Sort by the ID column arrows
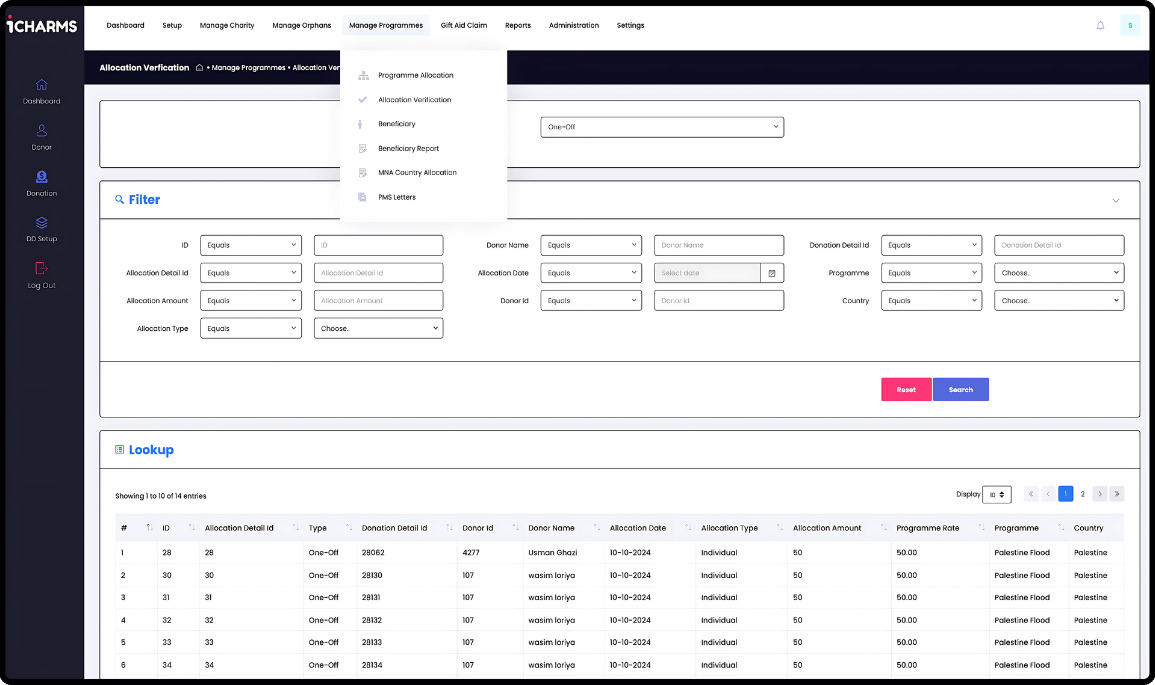The image size is (1155, 685). tap(192, 527)
